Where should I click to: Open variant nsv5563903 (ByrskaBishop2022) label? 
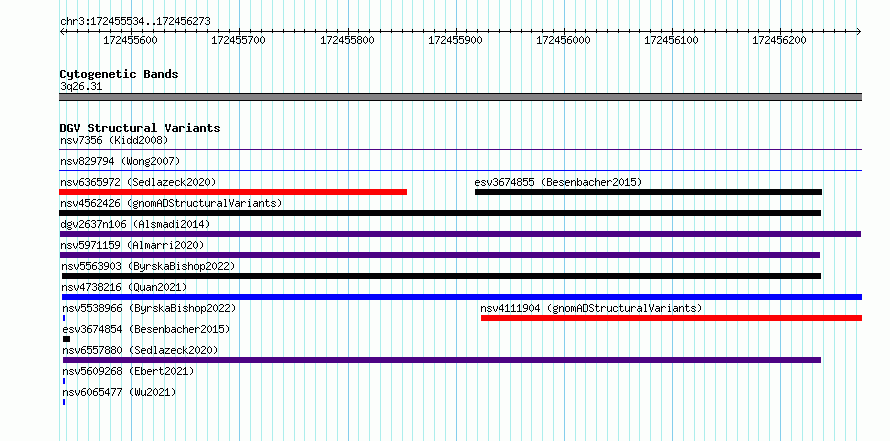tap(148, 266)
